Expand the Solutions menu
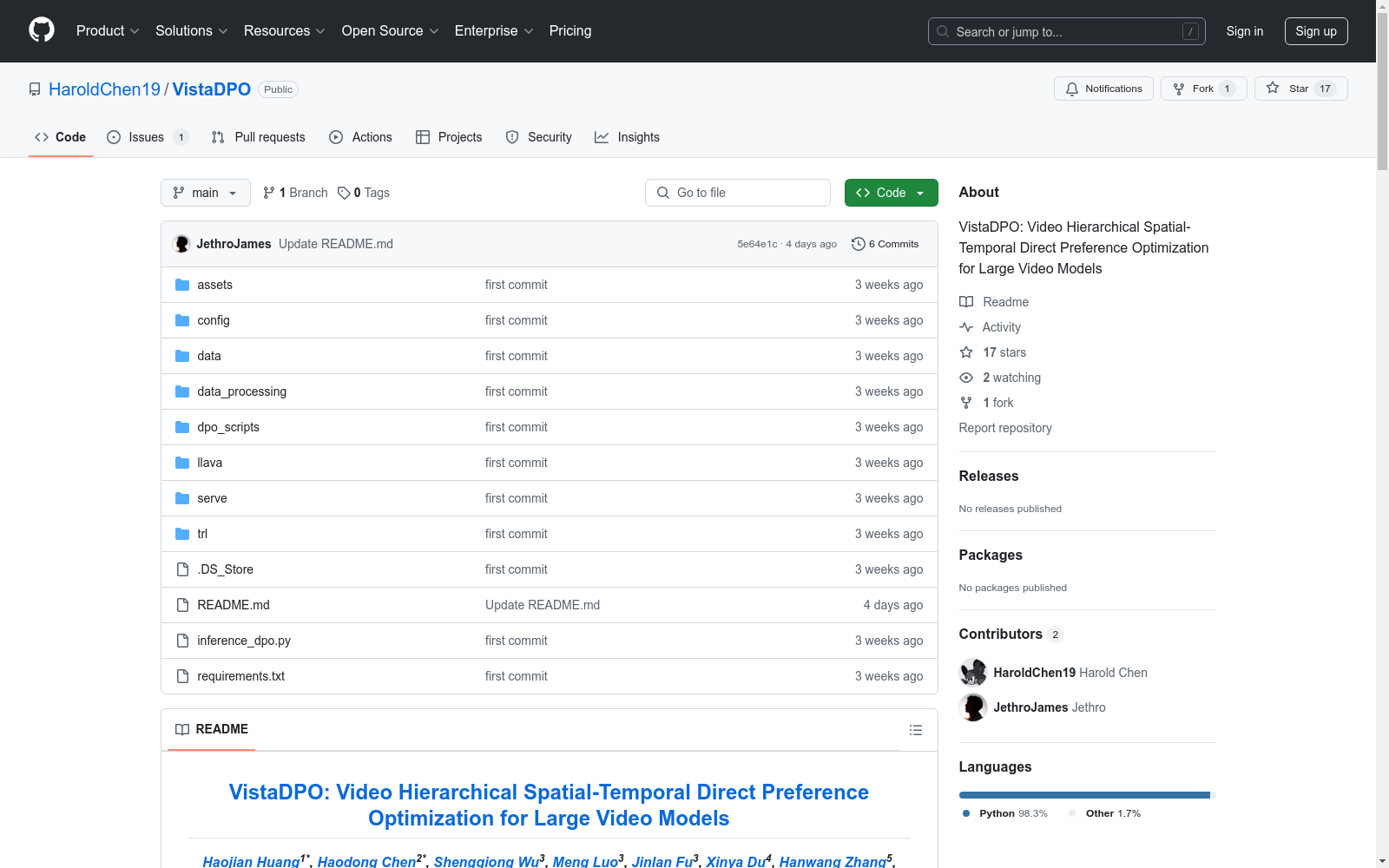 [192, 30]
